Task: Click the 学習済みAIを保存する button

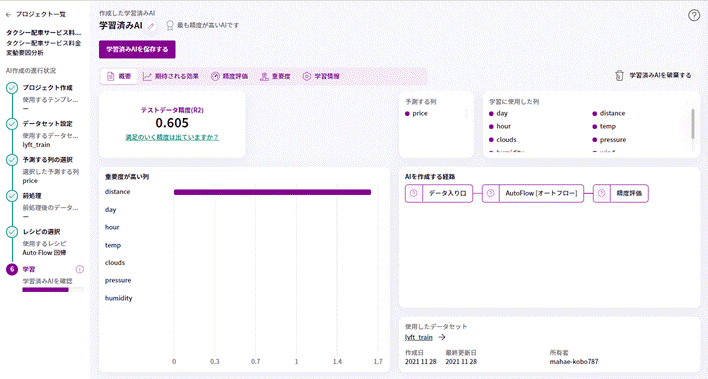Action: tap(137, 49)
